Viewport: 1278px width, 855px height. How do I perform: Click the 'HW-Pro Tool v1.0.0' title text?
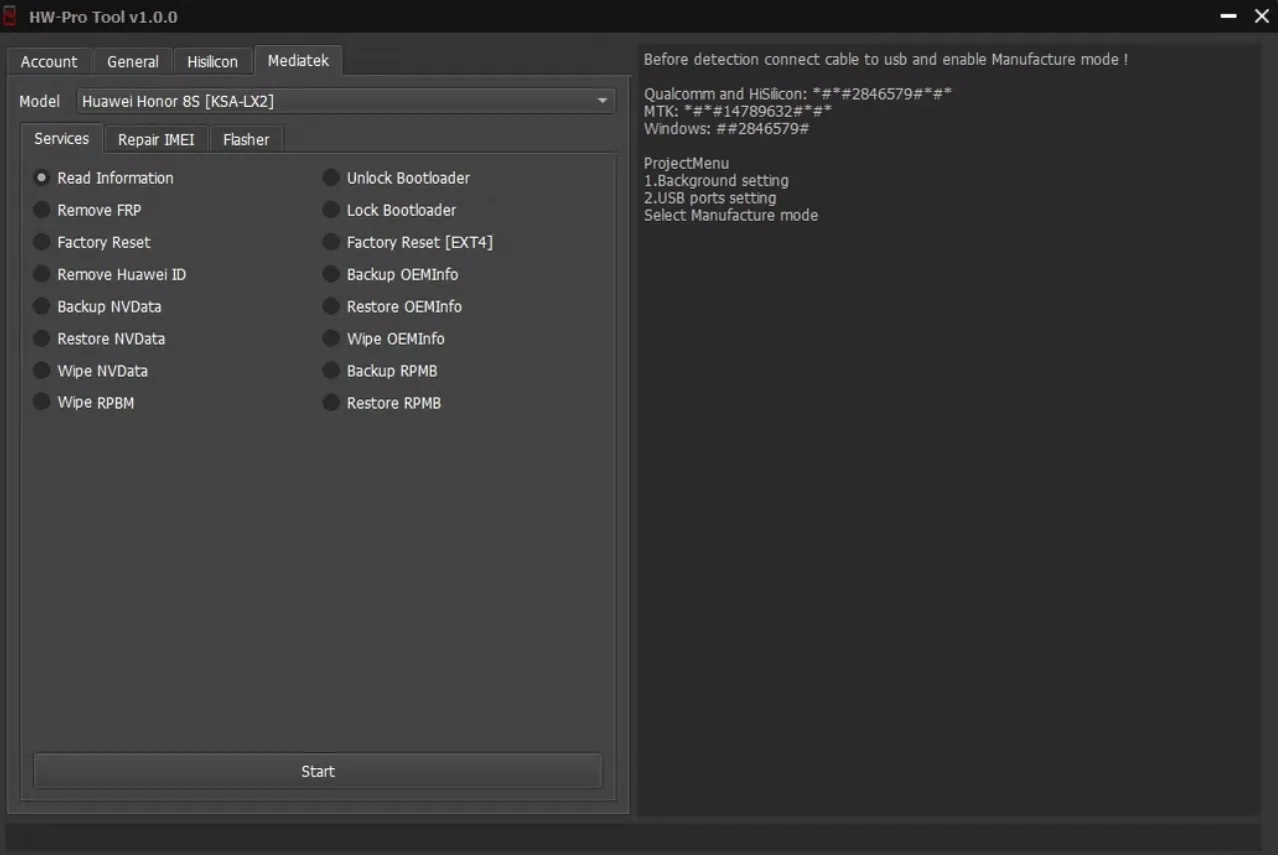(x=103, y=17)
